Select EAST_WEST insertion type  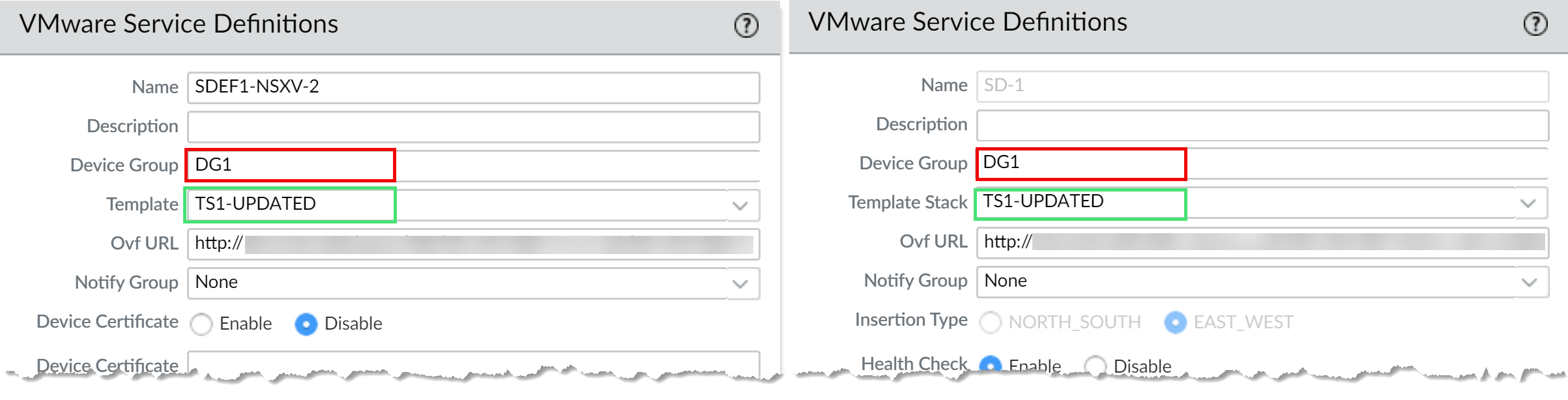pos(1175,322)
